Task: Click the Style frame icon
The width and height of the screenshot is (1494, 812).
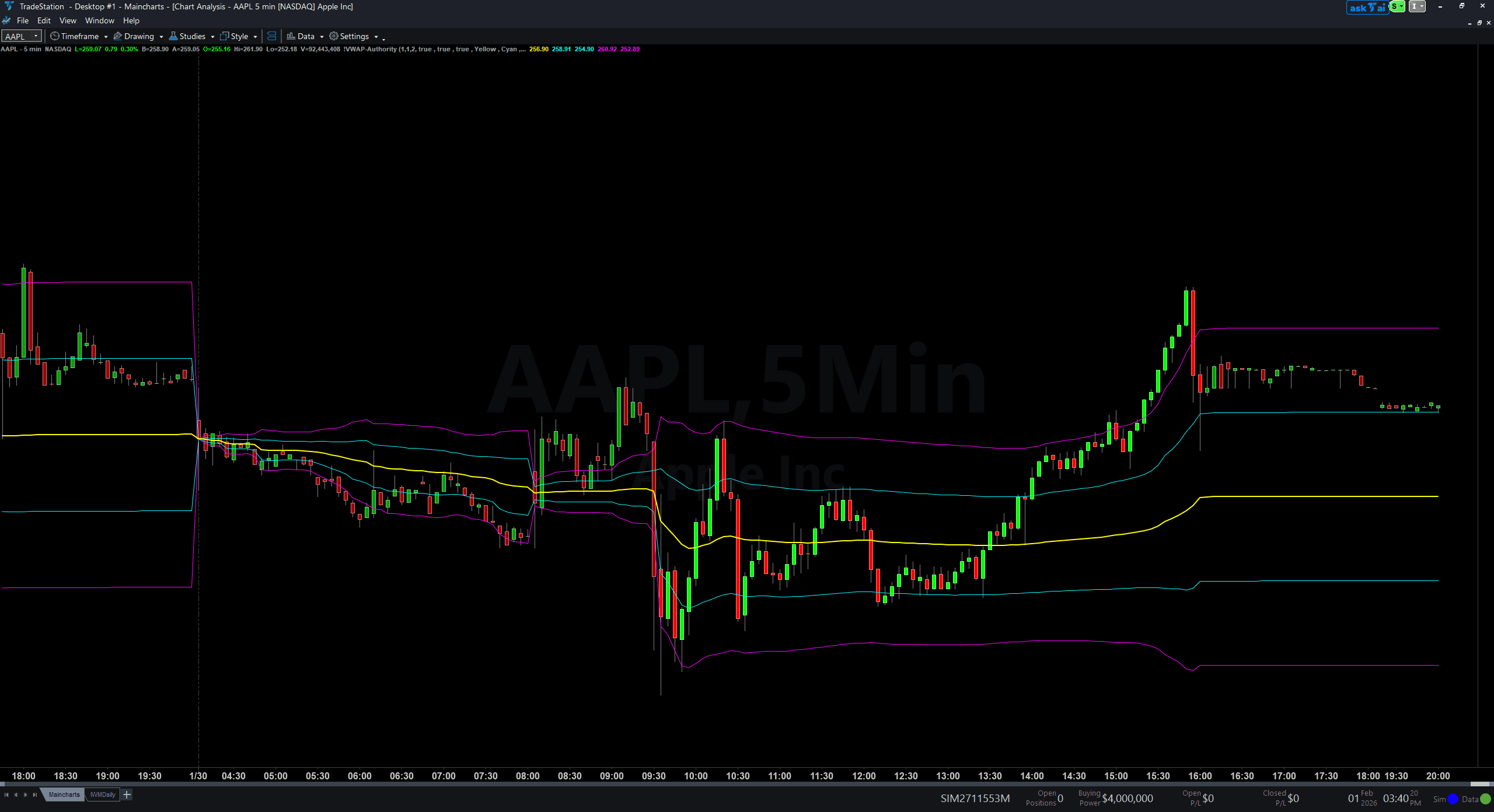Action: 224,36
